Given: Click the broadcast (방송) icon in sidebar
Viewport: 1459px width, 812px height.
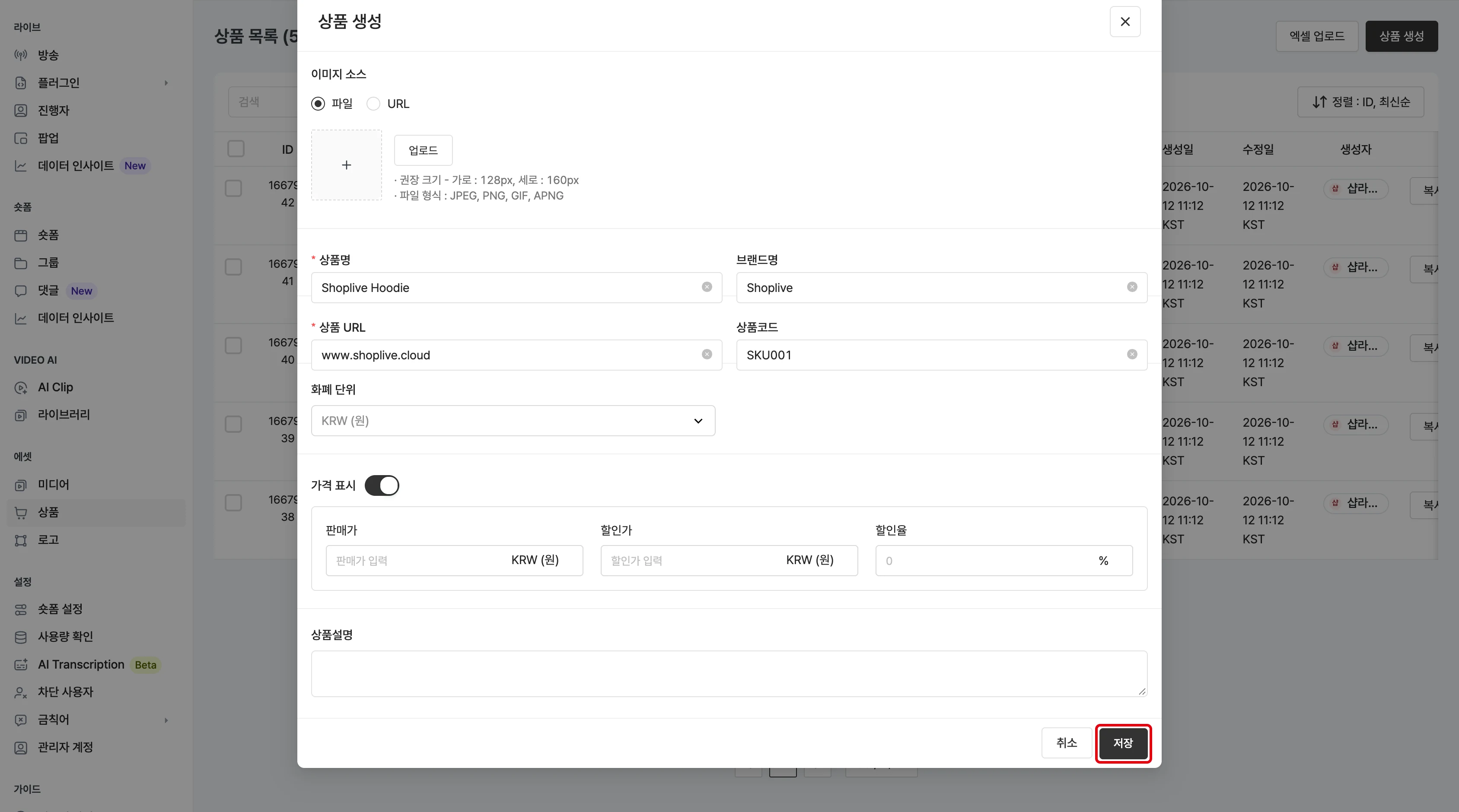Looking at the screenshot, I should [x=21, y=55].
